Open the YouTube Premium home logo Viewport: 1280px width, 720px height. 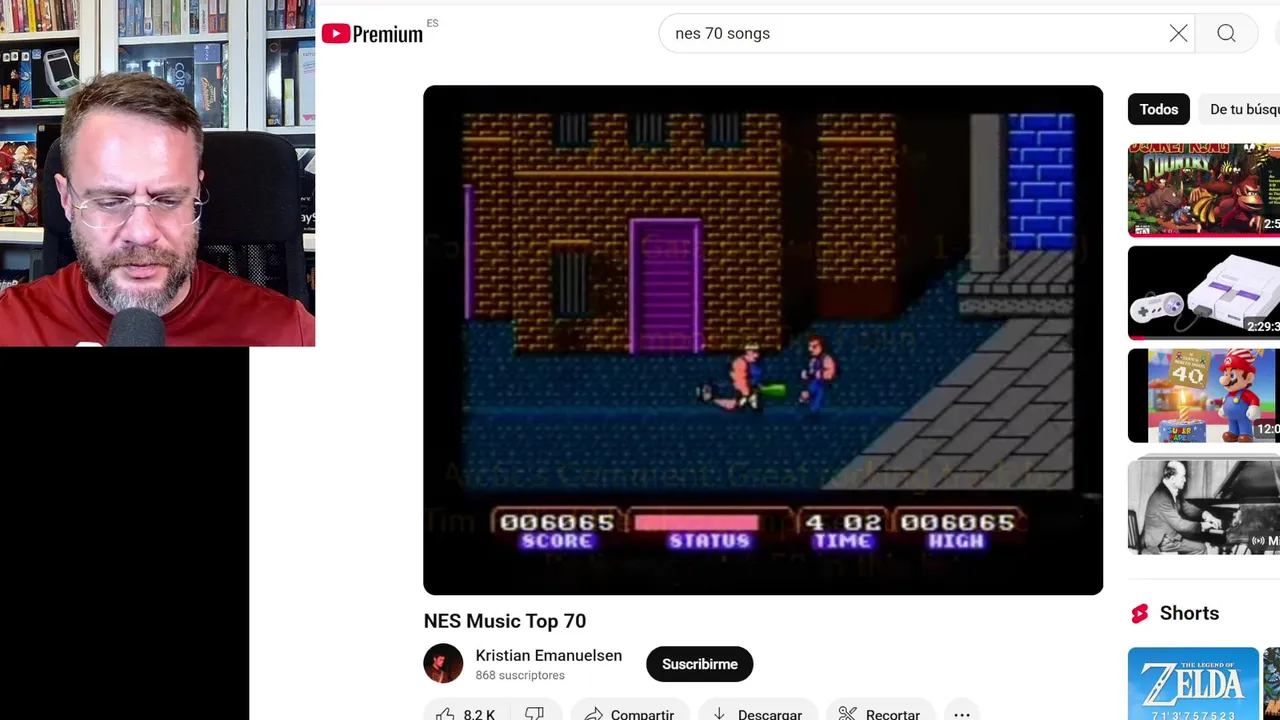coord(373,34)
